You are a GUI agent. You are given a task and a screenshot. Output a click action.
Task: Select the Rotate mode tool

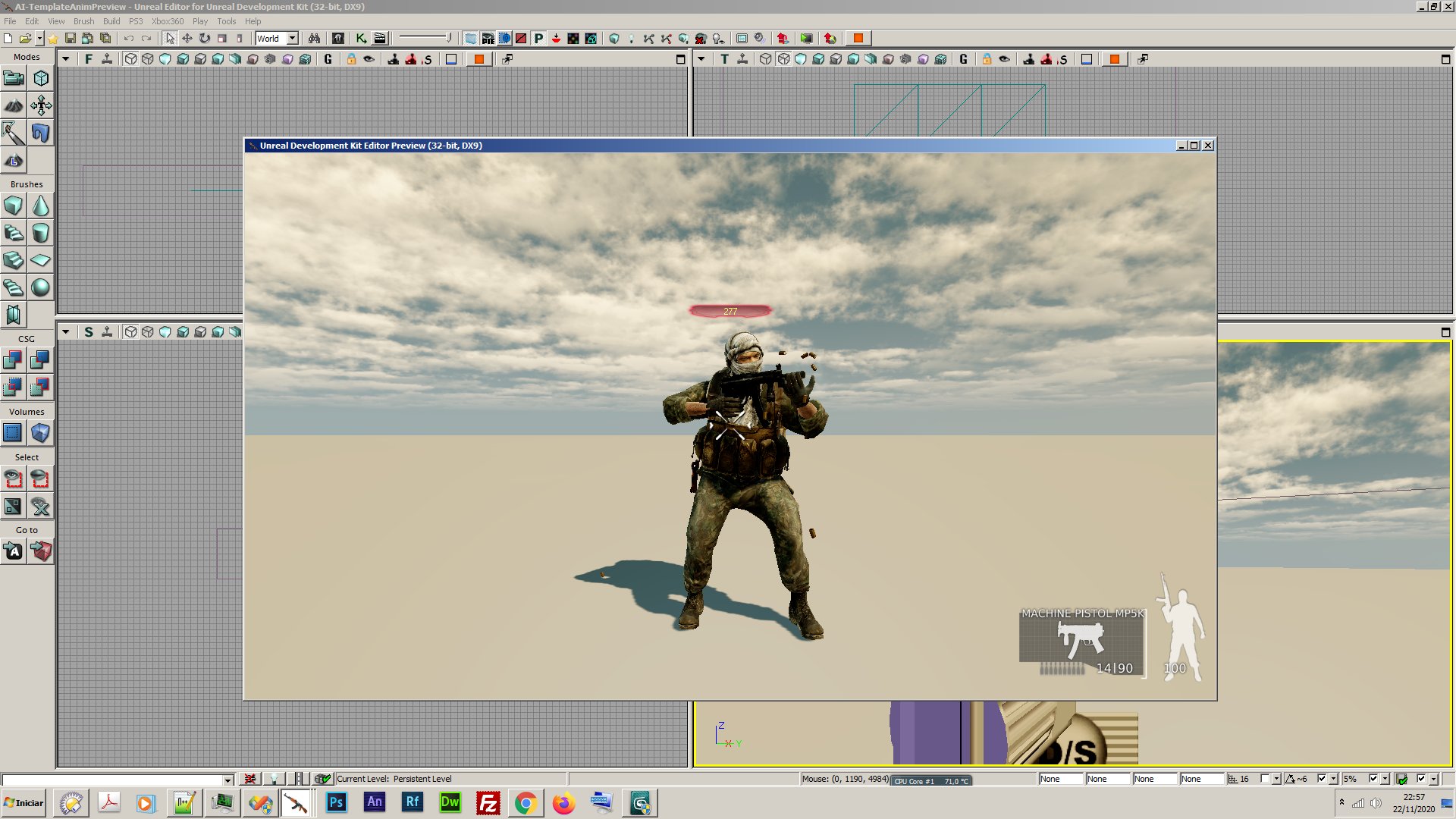(205, 38)
